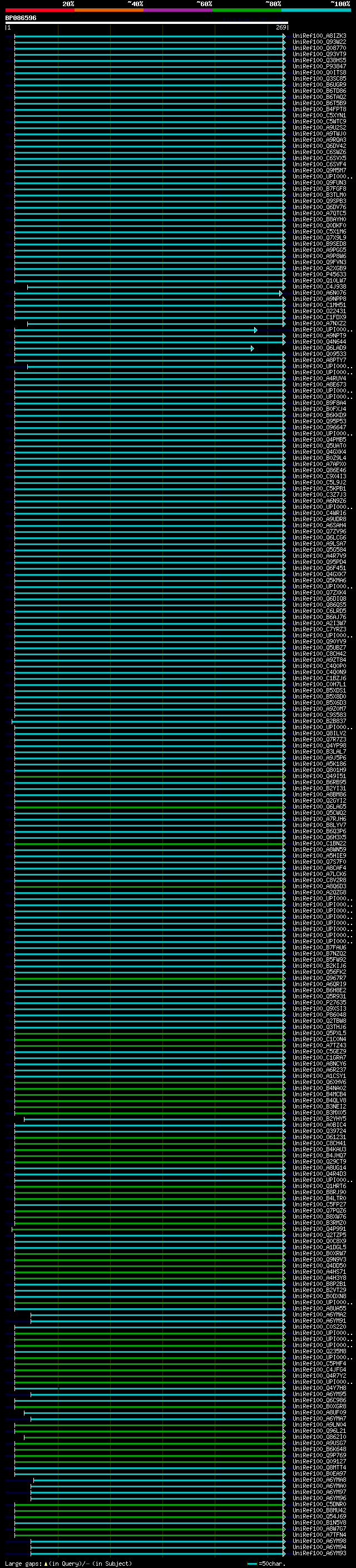Select the UniRef100_A7TFN4 label
This screenshot has height=1568, width=356.
[x=319, y=1535]
